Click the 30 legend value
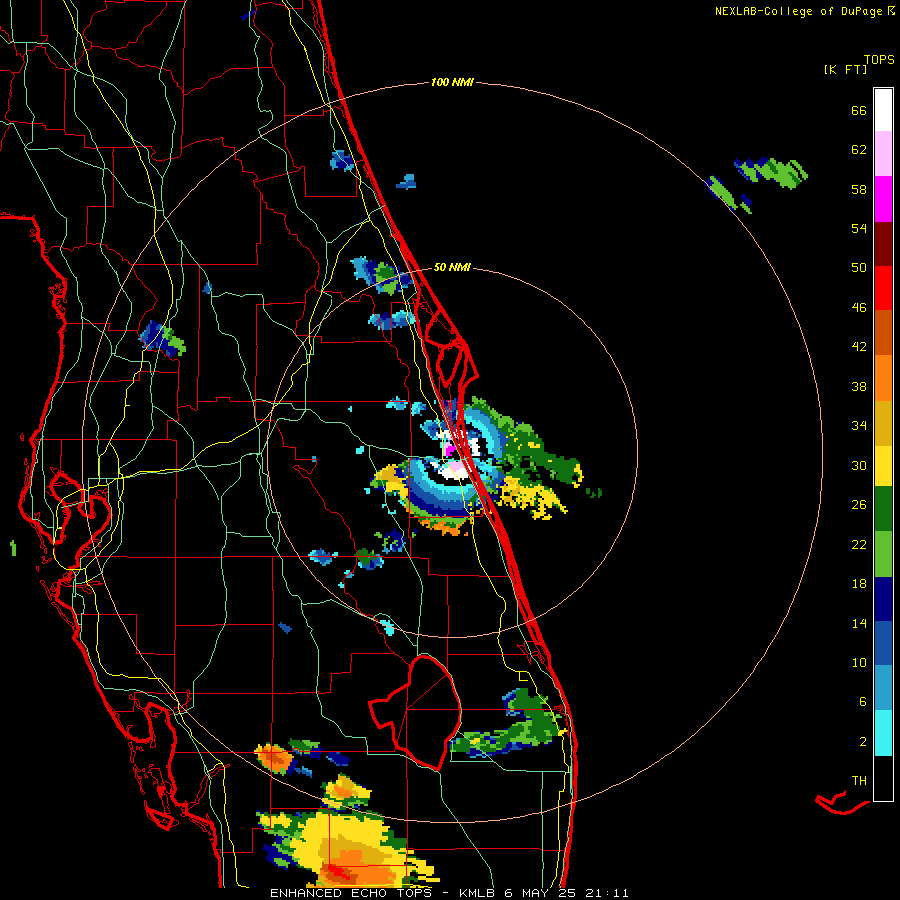The image size is (900, 900). tap(859, 465)
